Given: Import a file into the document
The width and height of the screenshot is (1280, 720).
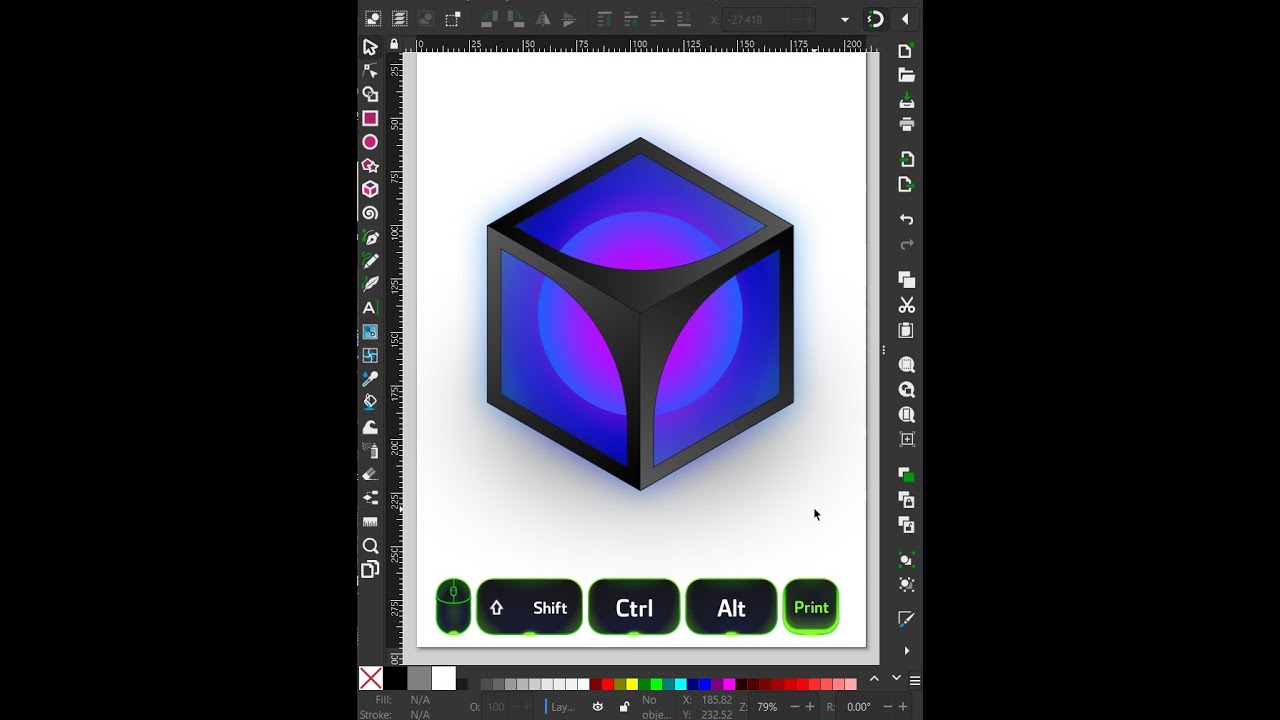Looking at the screenshot, I should click(x=906, y=159).
